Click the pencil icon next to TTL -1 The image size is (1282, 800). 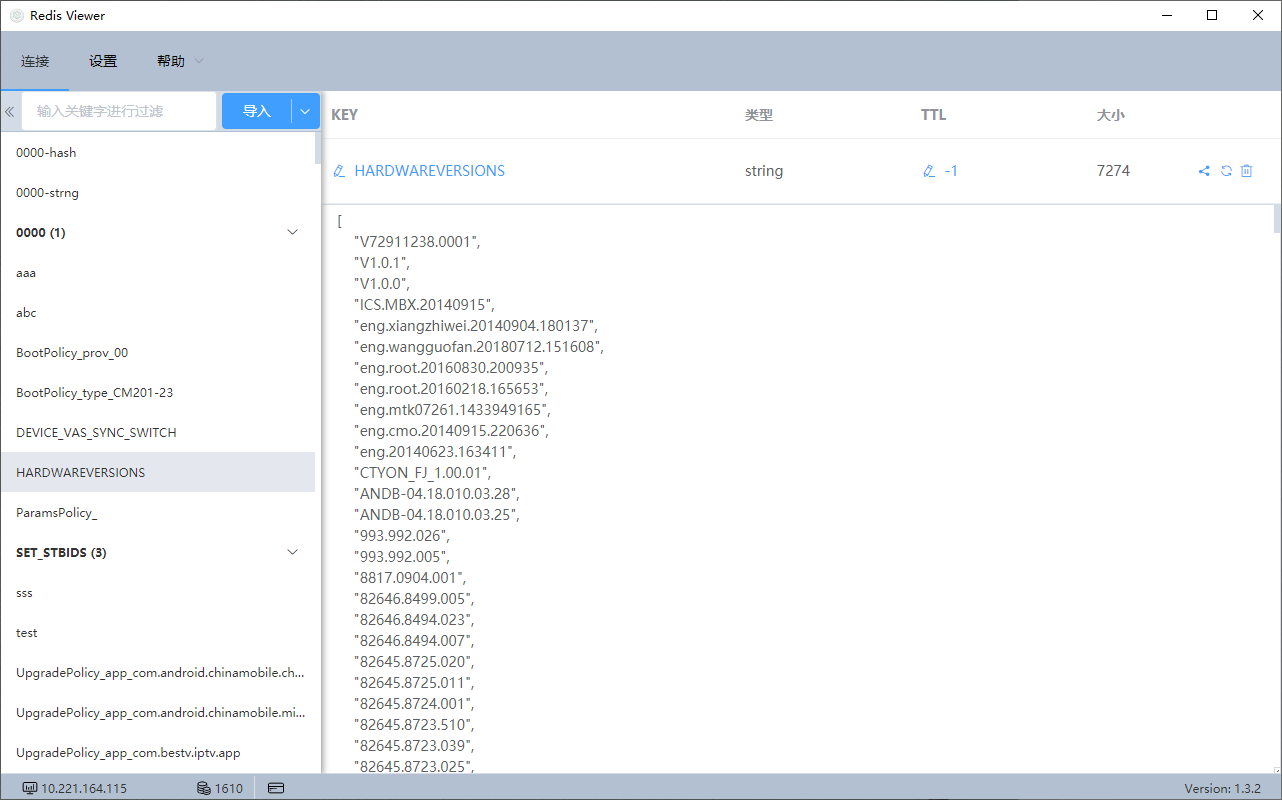click(929, 171)
